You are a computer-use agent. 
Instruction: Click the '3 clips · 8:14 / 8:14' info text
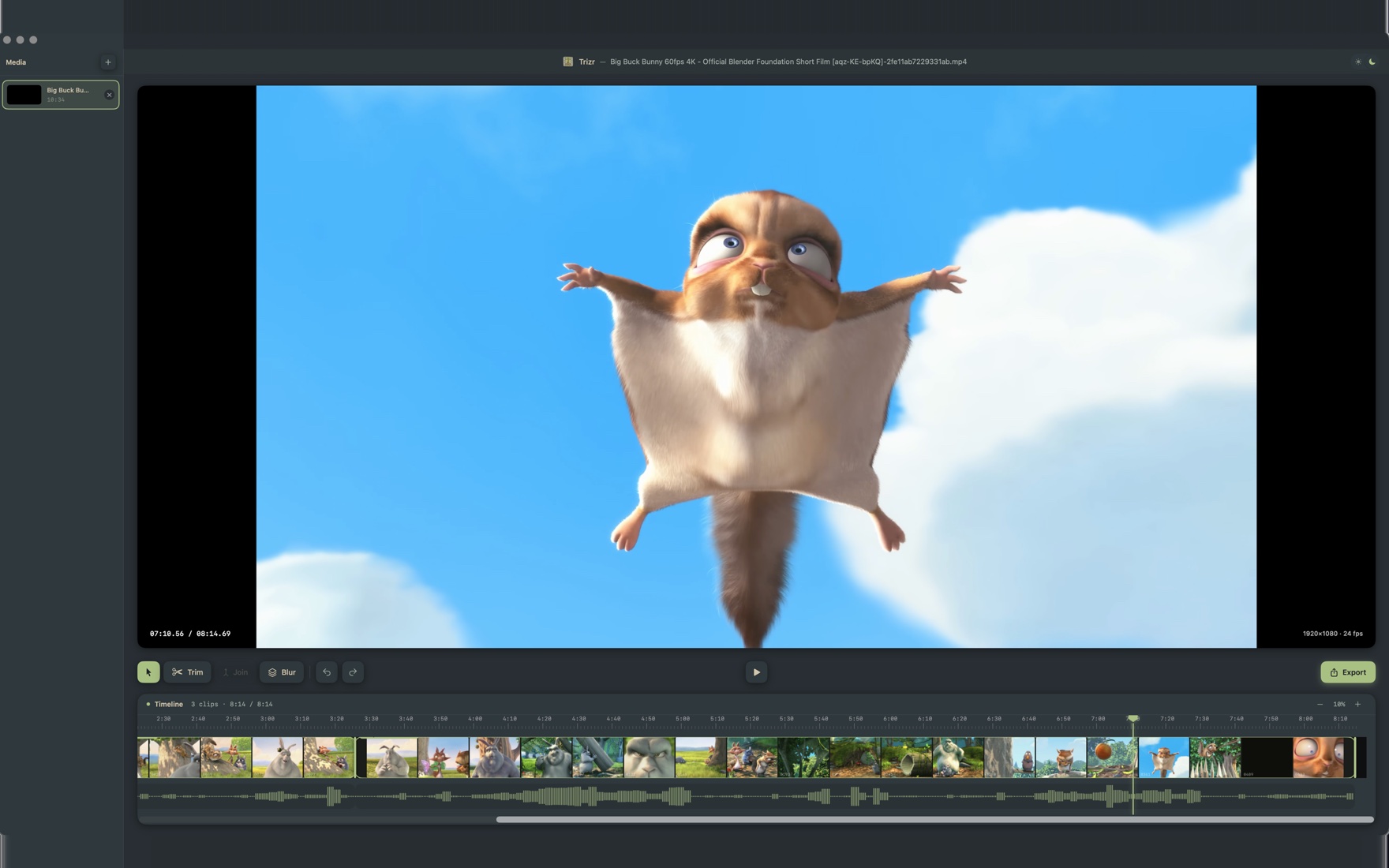click(231, 704)
